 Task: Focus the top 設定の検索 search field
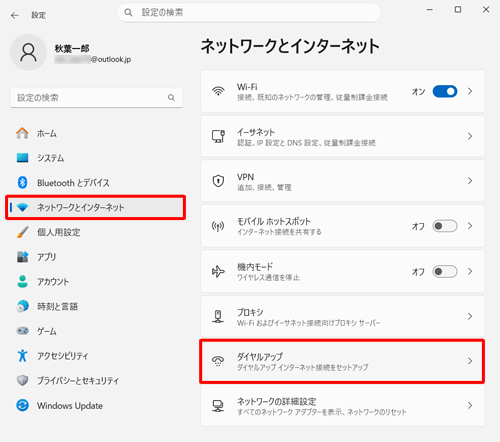point(249,13)
